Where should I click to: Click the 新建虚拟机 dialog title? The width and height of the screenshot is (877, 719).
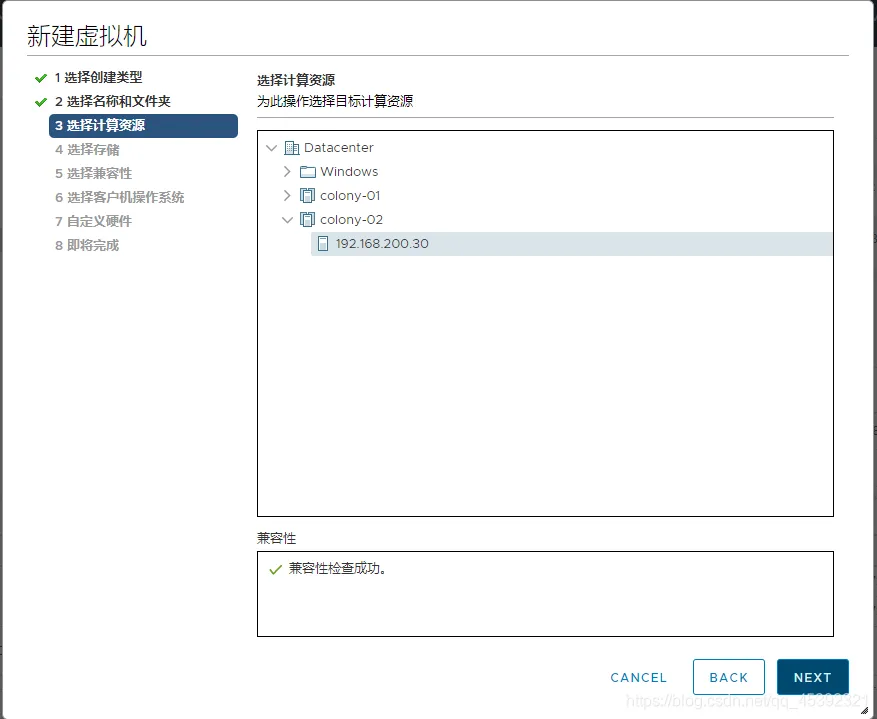coord(87,36)
